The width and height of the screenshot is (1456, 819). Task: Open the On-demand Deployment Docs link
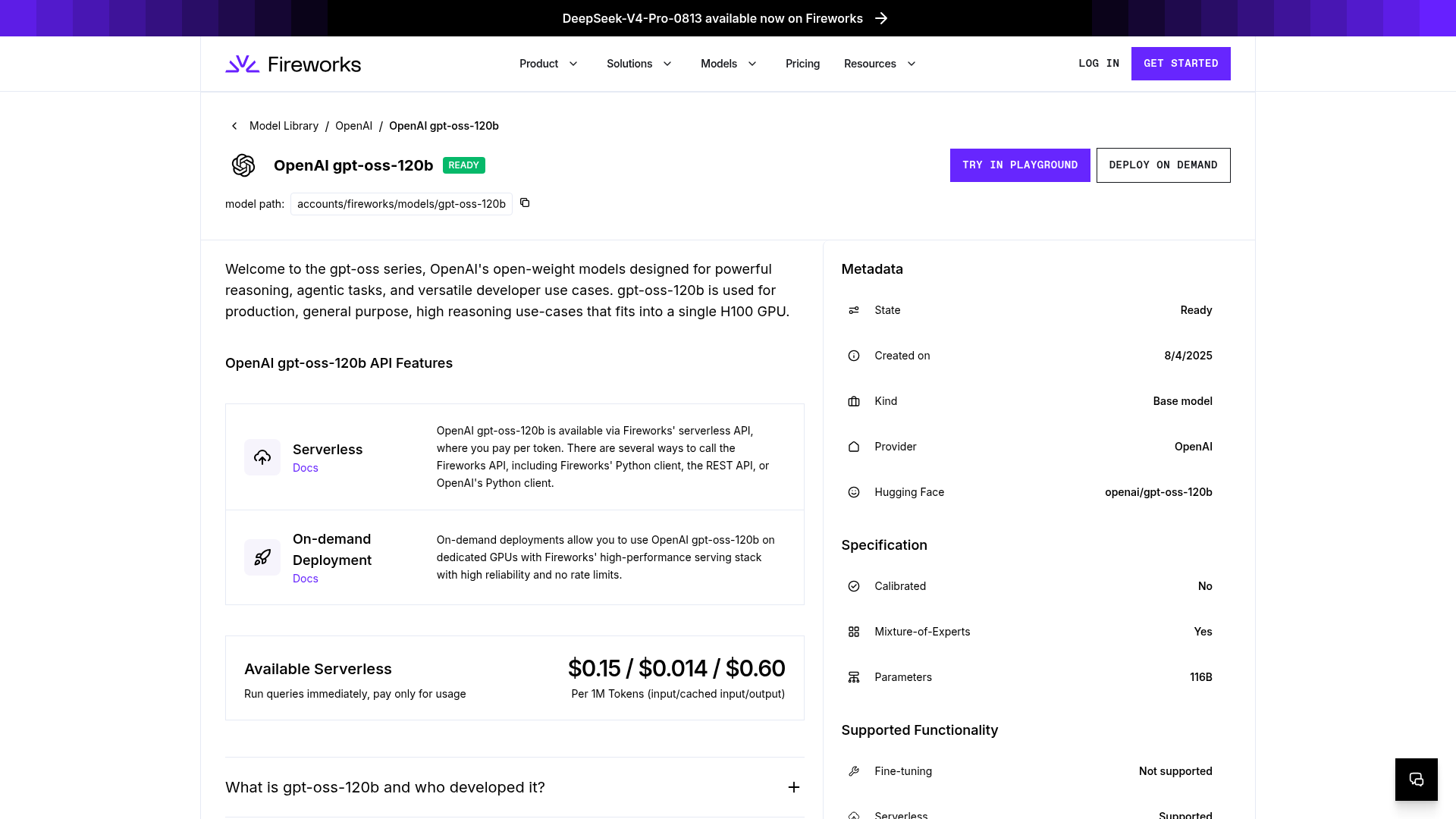click(306, 579)
